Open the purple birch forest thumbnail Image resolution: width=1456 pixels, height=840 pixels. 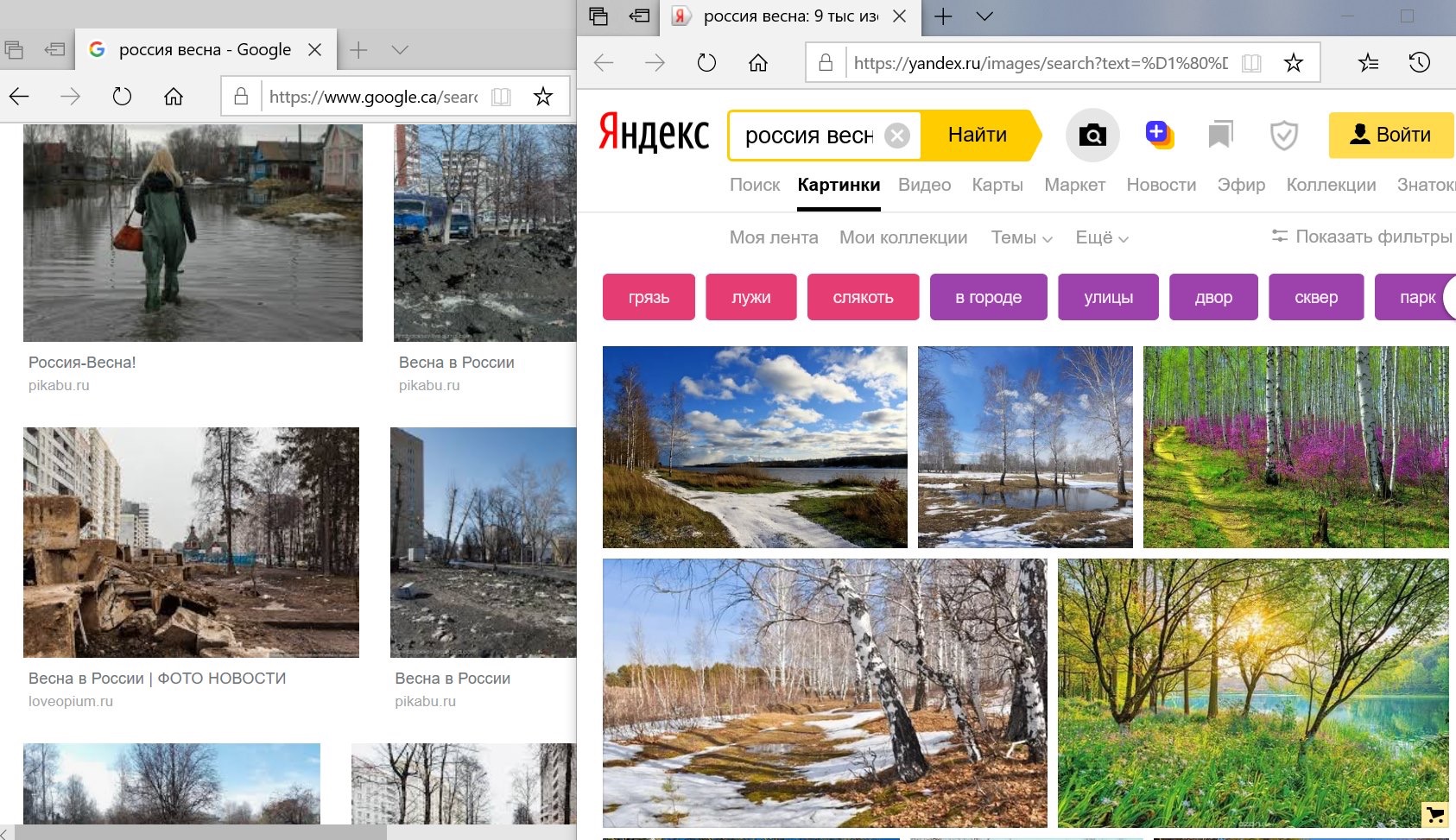pyautogui.click(x=1295, y=447)
